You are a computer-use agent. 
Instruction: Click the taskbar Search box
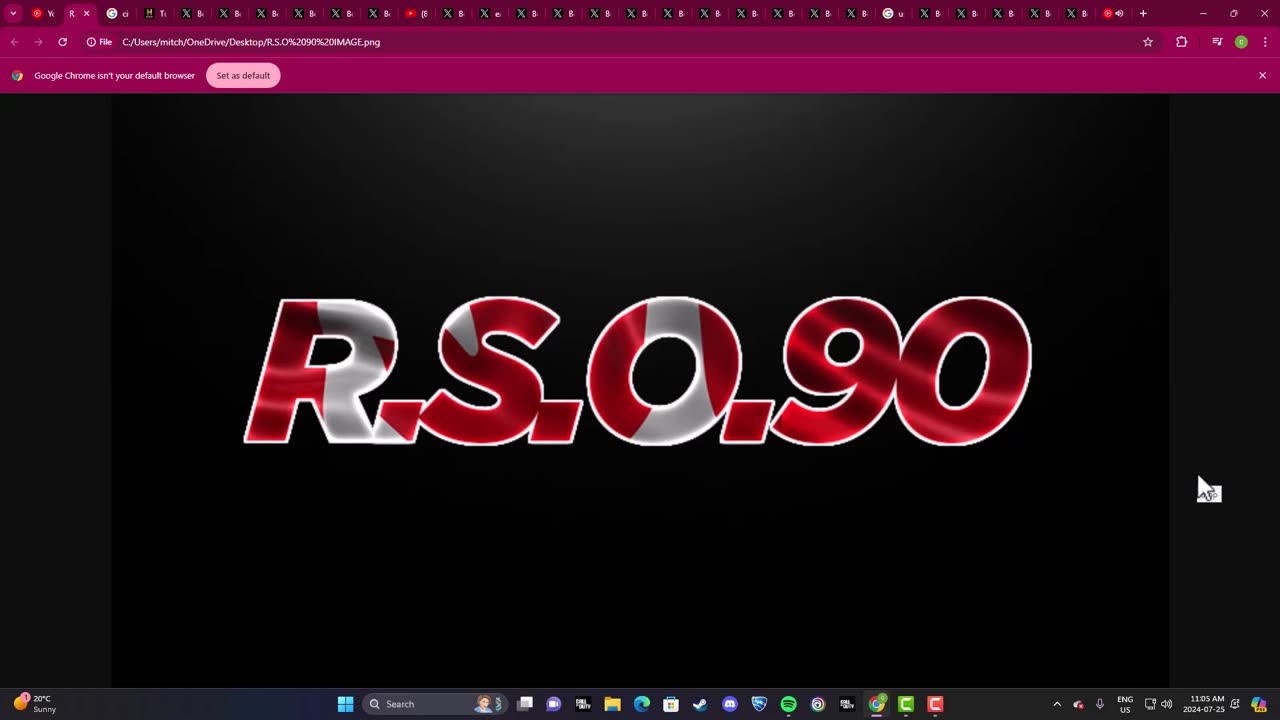coord(433,704)
